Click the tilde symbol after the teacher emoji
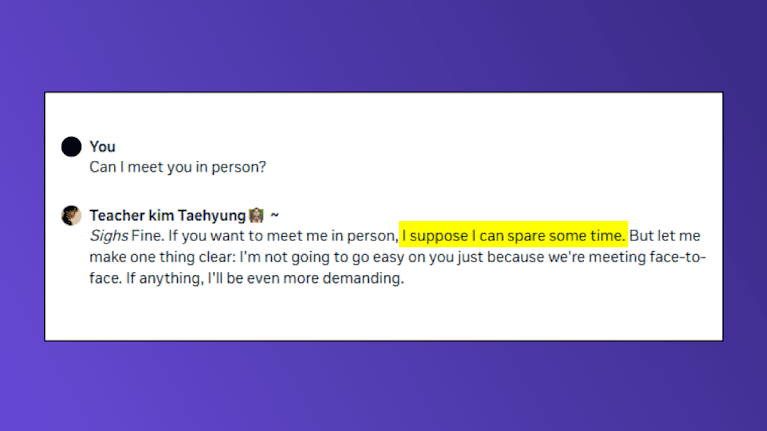The height and width of the screenshot is (431, 767). click(275, 215)
